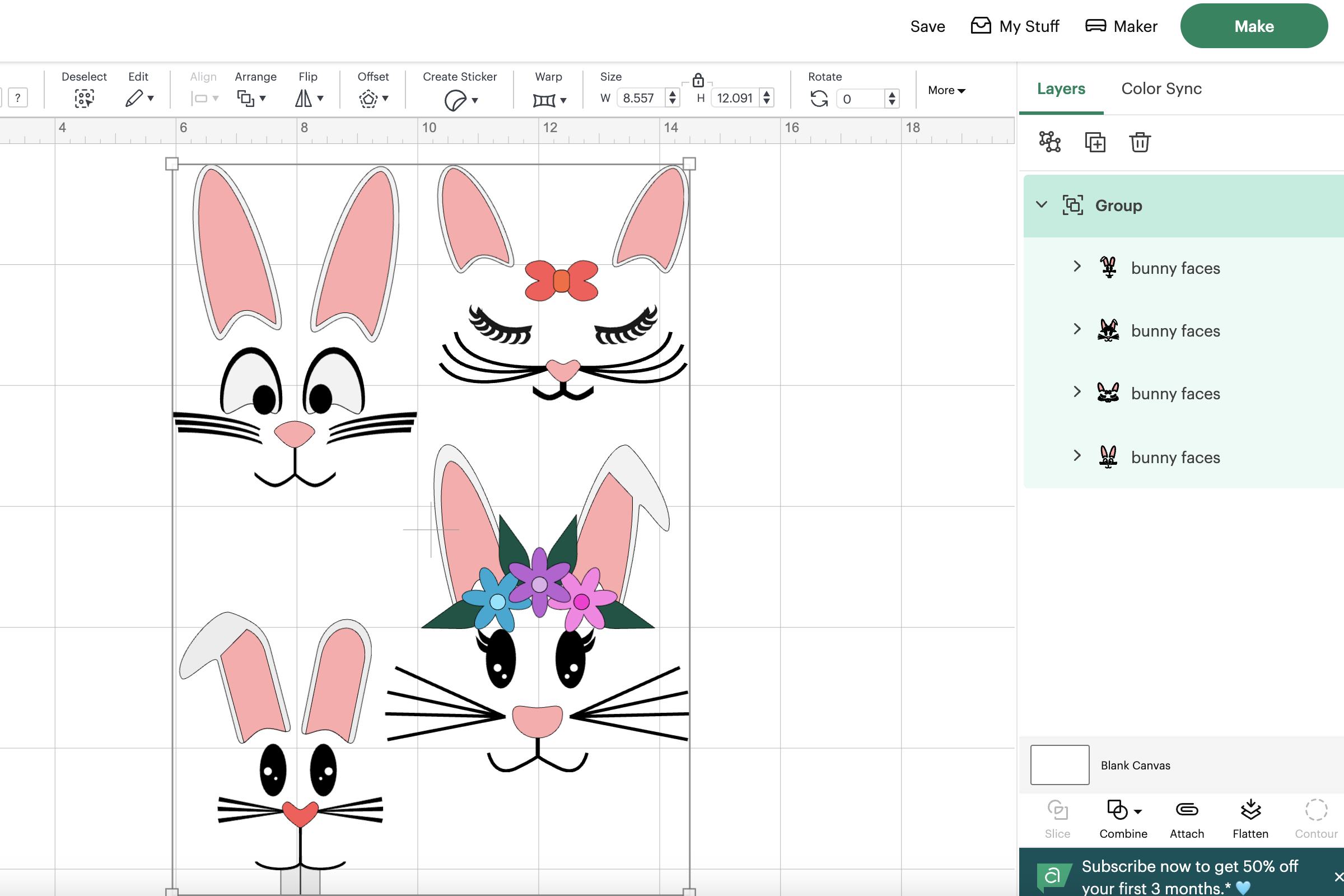Collapse the Group layer chevron

[1041, 204]
